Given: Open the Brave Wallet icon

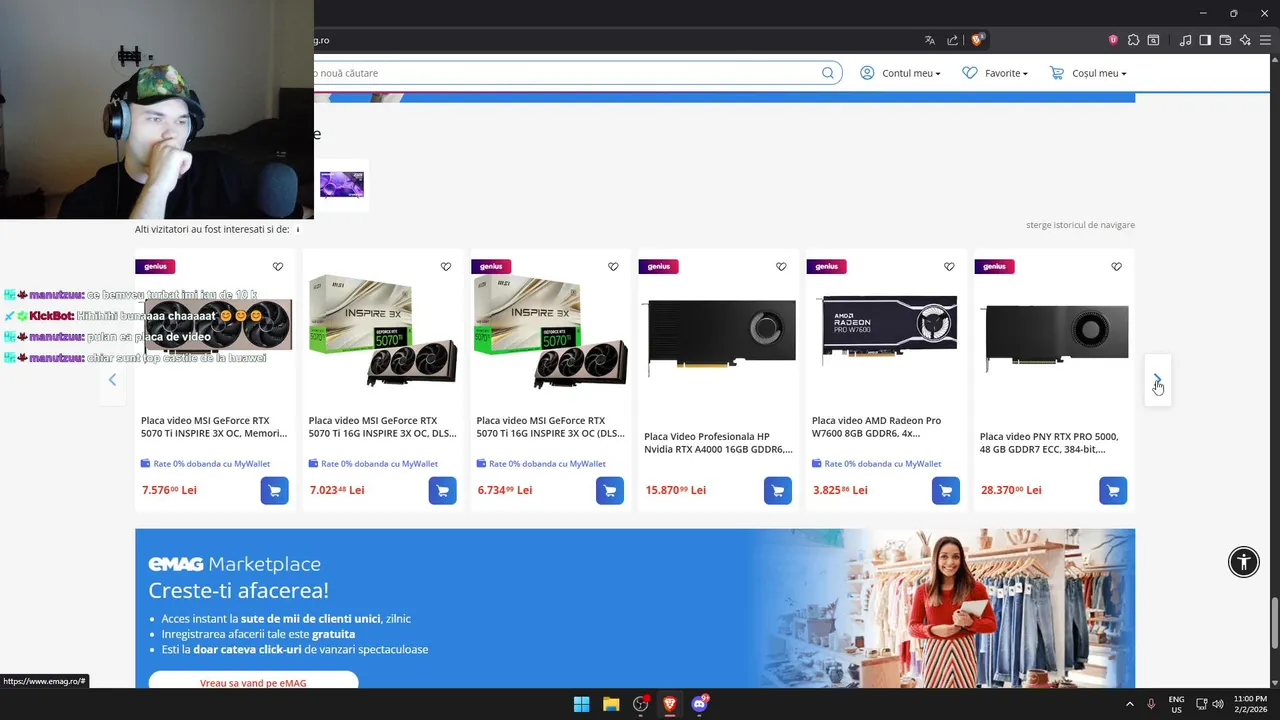Looking at the screenshot, I should point(1225,40).
